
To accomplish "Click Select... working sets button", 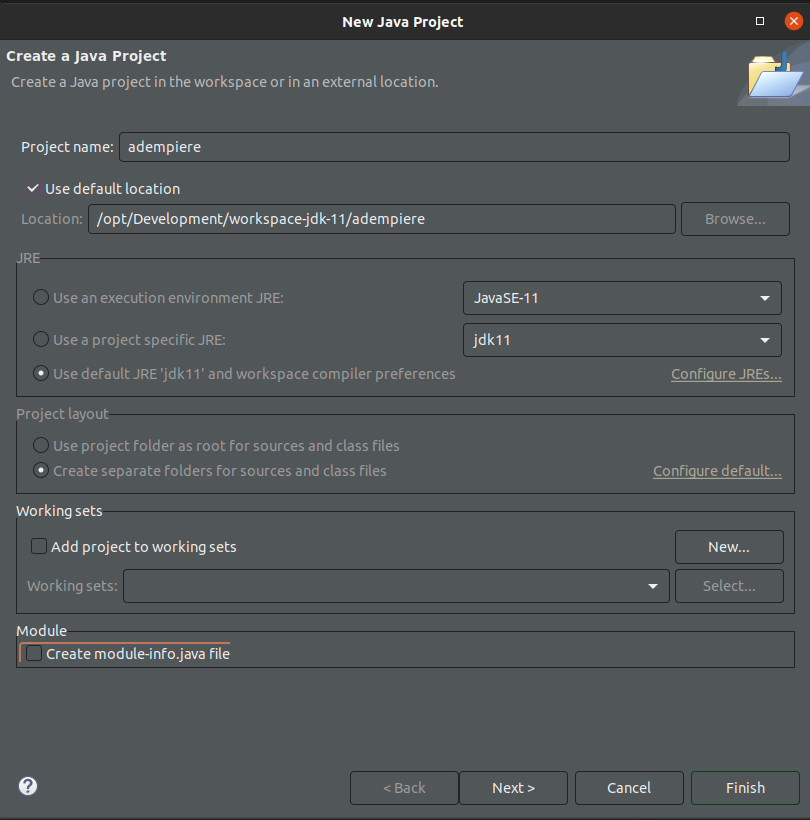I will click(x=729, y=586).
